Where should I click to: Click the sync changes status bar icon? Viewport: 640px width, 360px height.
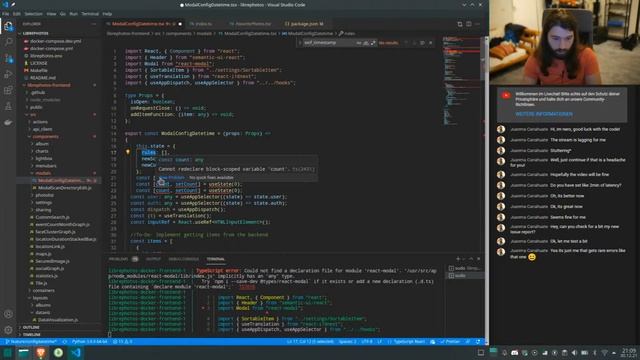tap(64, 342)
